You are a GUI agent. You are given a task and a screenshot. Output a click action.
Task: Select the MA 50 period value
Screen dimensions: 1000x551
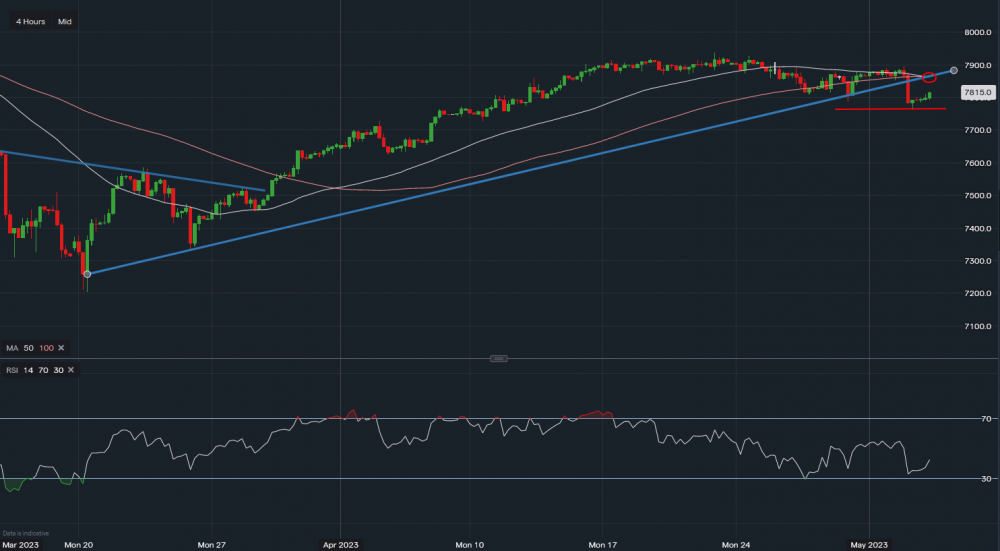(x=29, y=348)
